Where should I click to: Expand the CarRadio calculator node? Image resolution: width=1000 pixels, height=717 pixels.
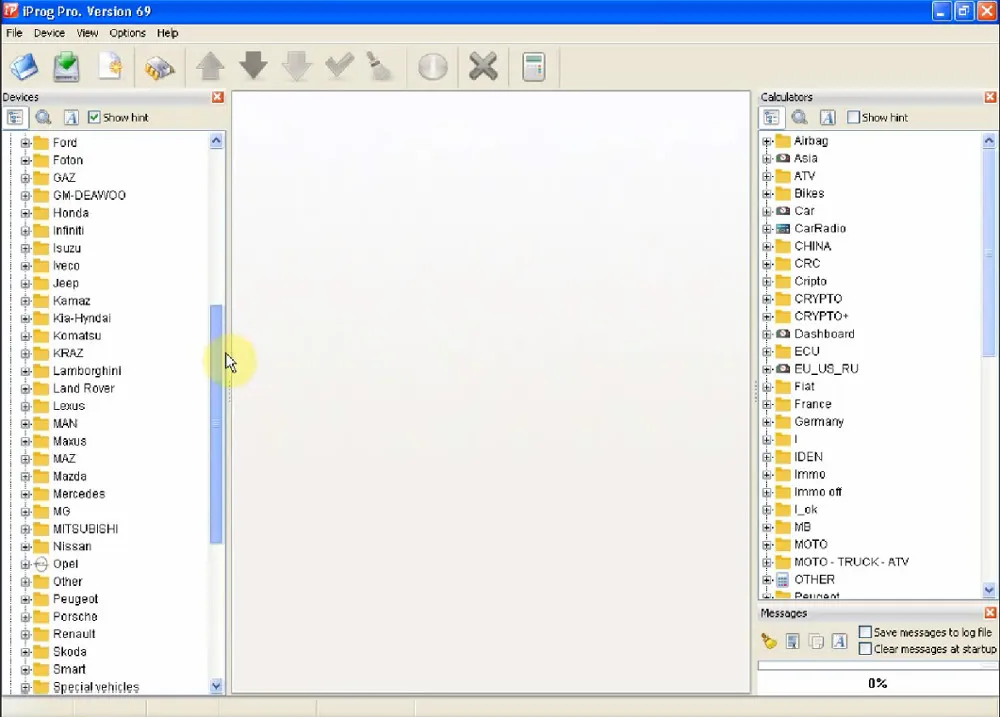click(x=767, y=229)
